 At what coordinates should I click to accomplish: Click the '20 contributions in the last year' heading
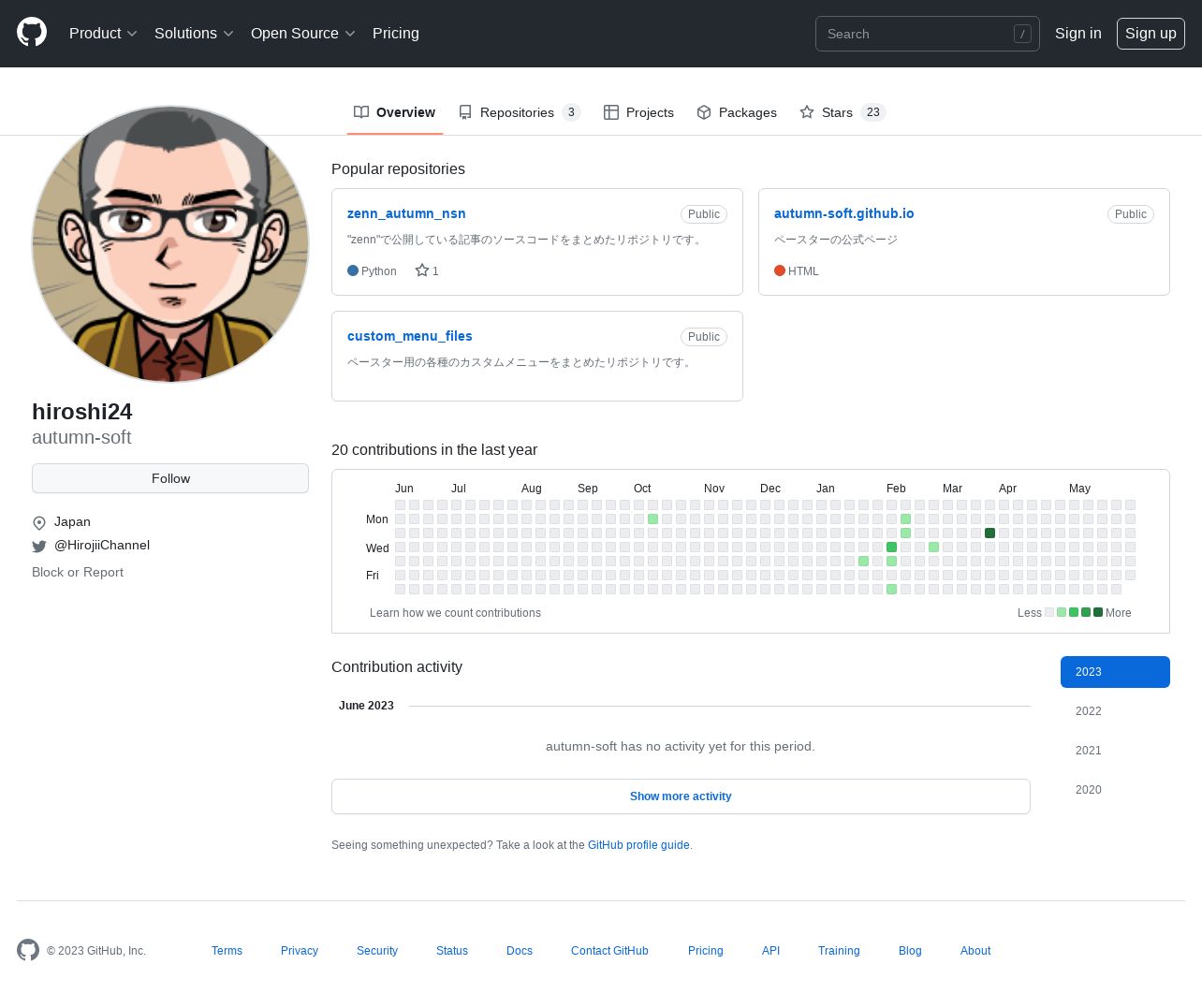[434, 450]
